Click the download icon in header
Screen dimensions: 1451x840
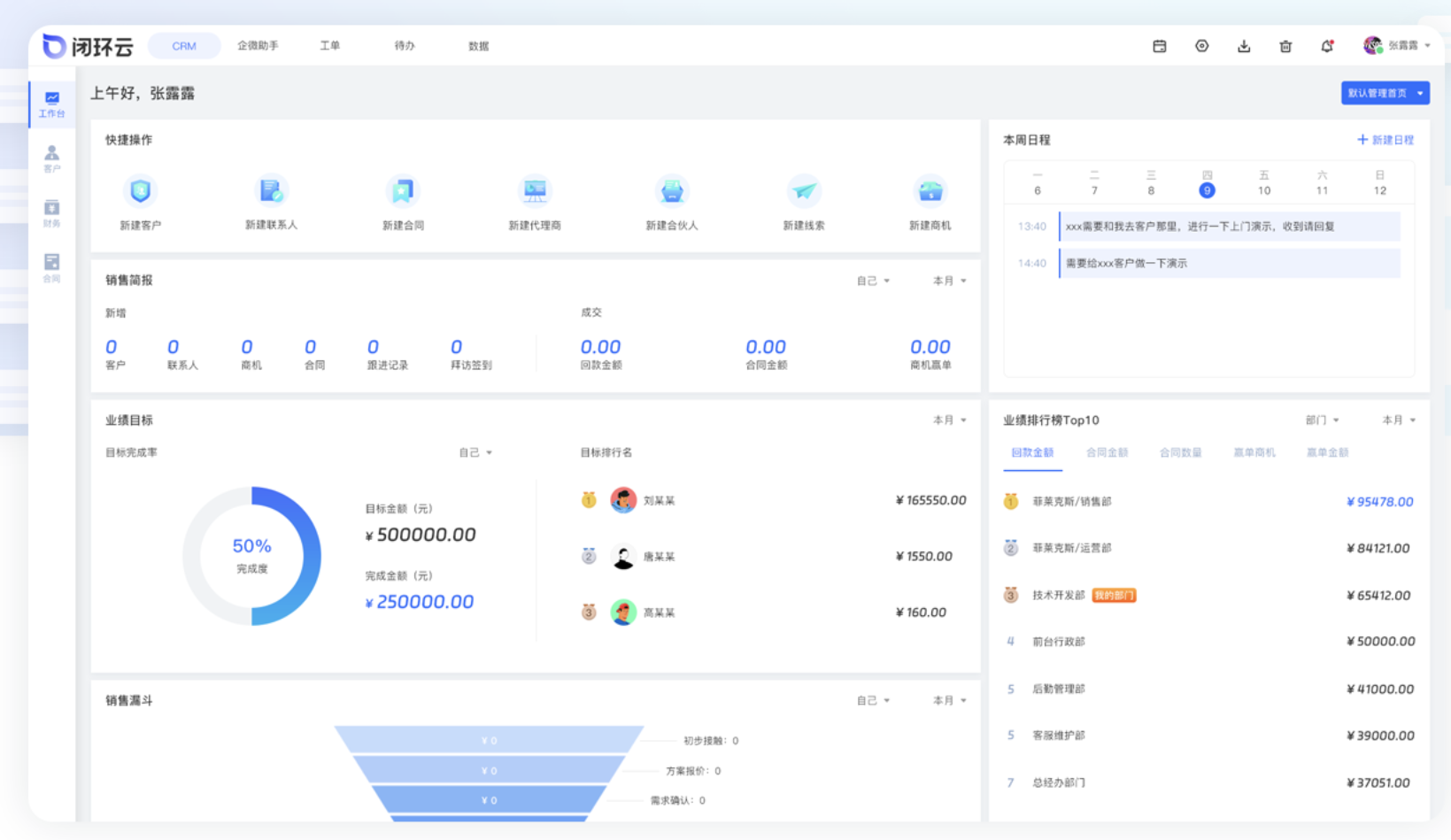click(1244, 46)
